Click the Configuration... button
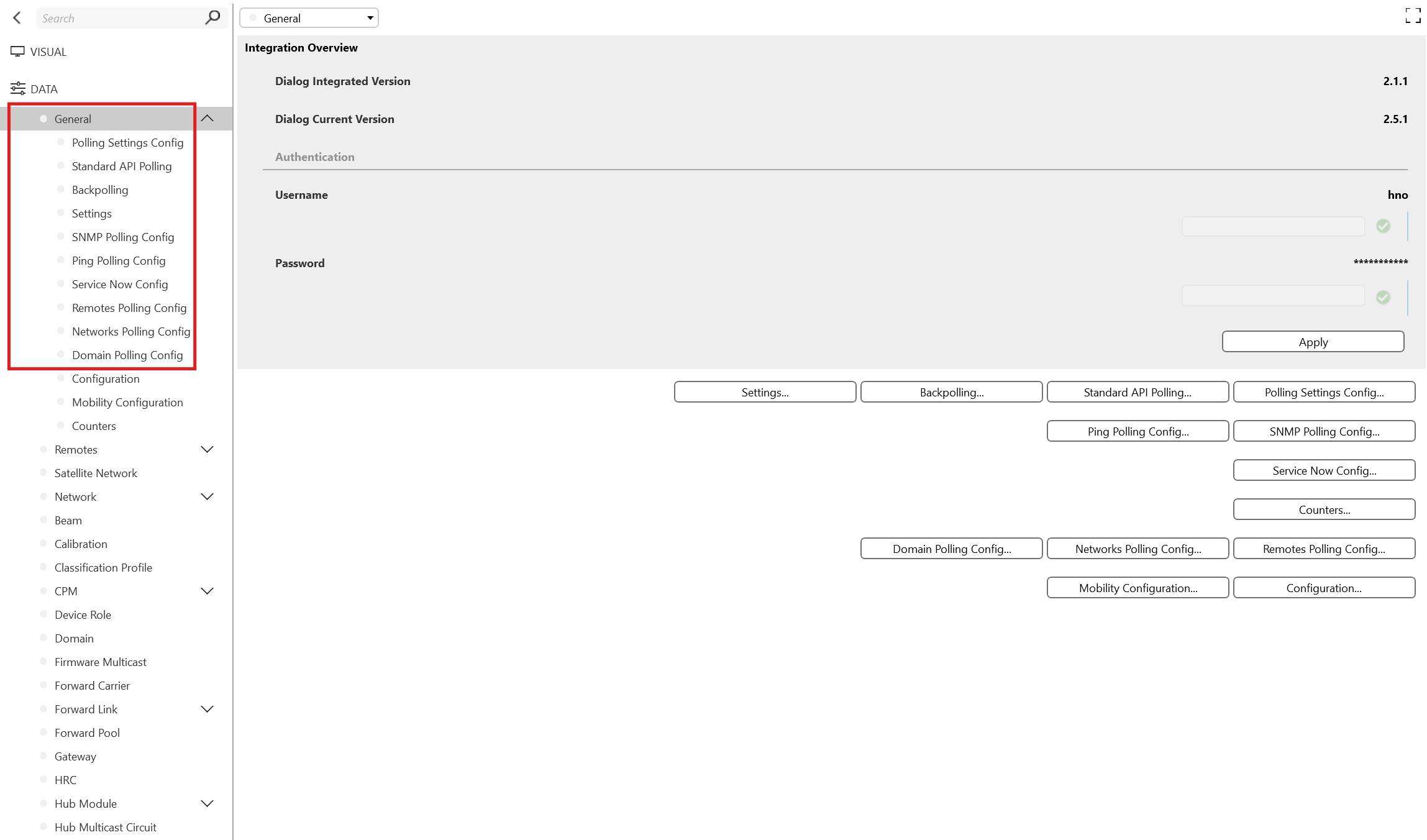 (1324, 588)
